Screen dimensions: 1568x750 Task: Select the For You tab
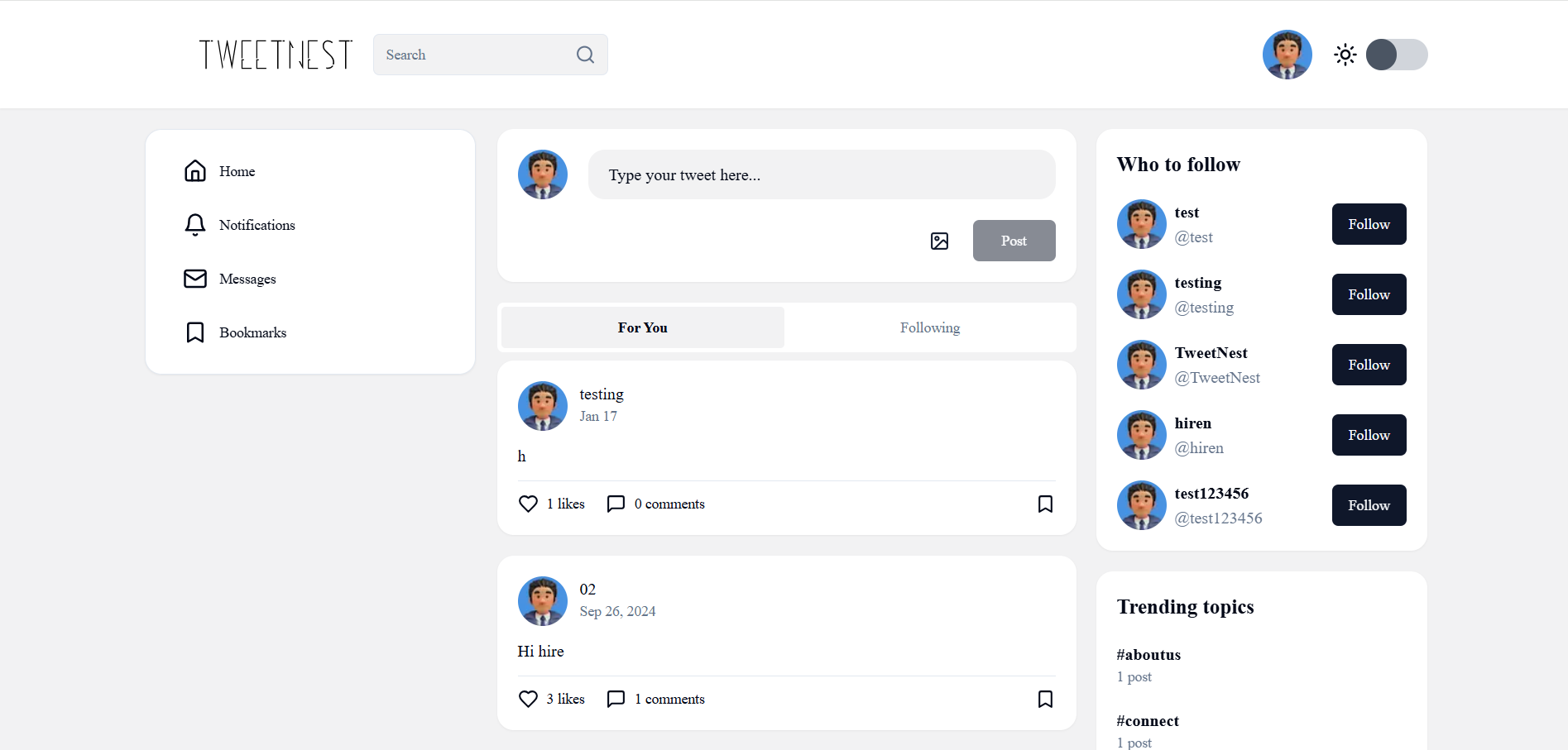point(642,327)
